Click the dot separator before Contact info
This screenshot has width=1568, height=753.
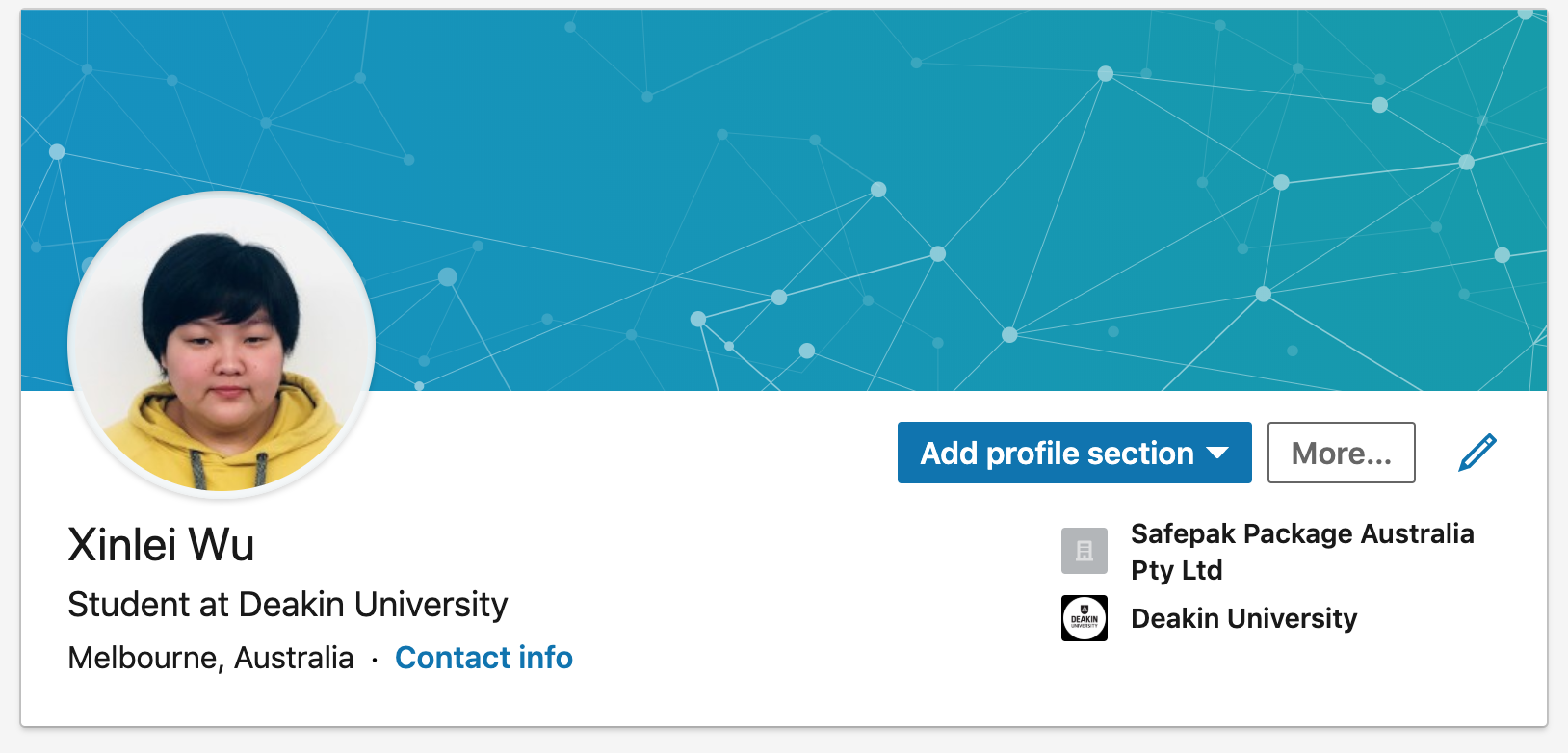tap(375, 659)
